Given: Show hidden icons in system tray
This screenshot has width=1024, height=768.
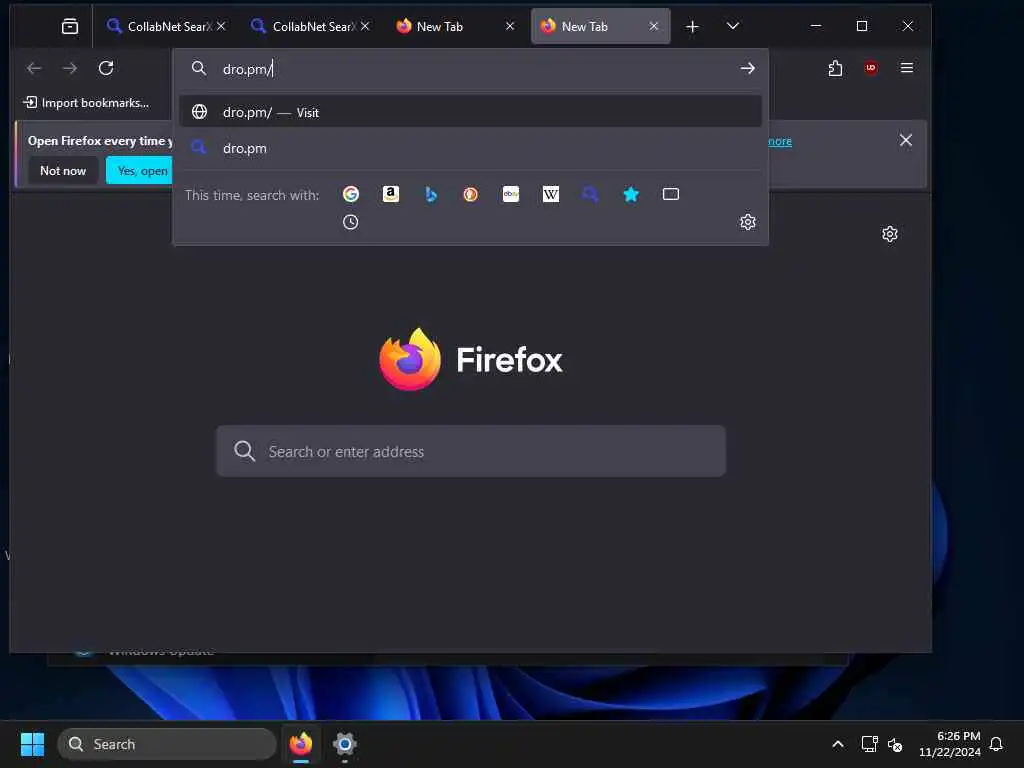Looking at the screenshot, I should tap(838, 744).
